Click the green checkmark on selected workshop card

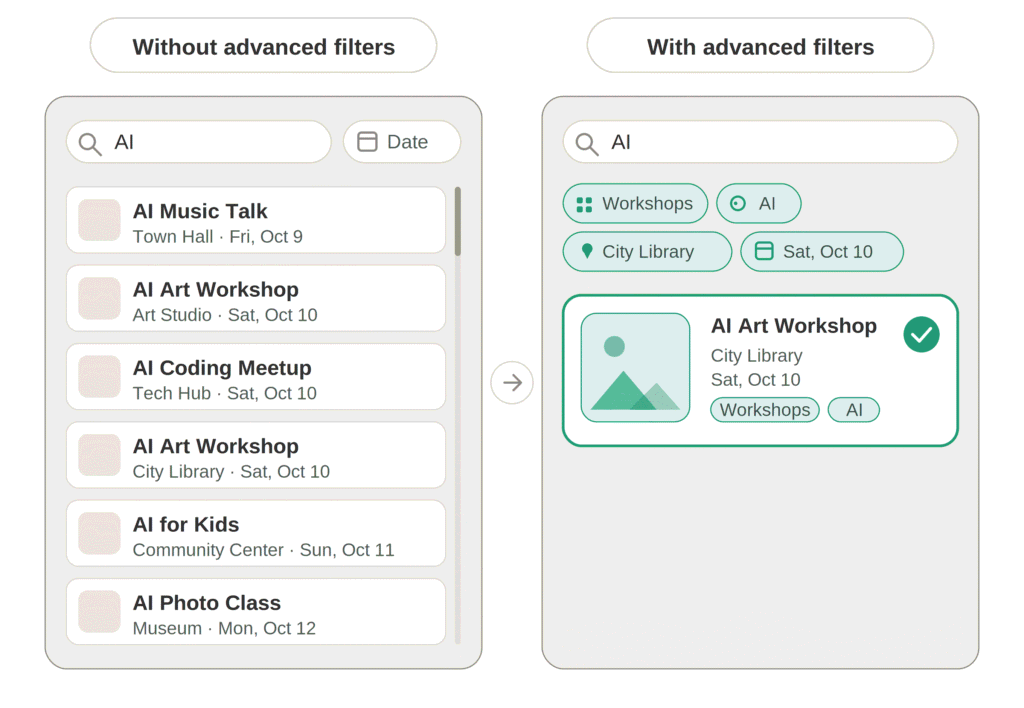pyautogui.click(x=921, y=334)
